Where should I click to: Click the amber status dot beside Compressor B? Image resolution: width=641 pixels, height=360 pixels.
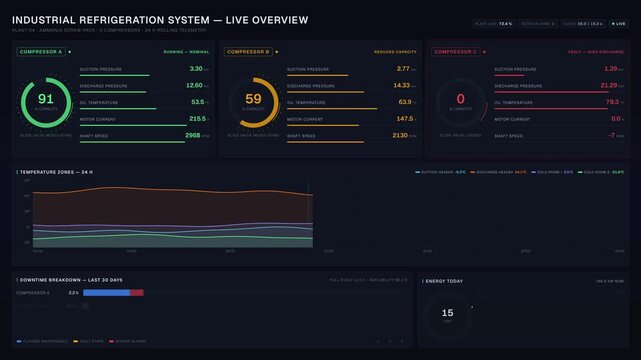(277, 52)
